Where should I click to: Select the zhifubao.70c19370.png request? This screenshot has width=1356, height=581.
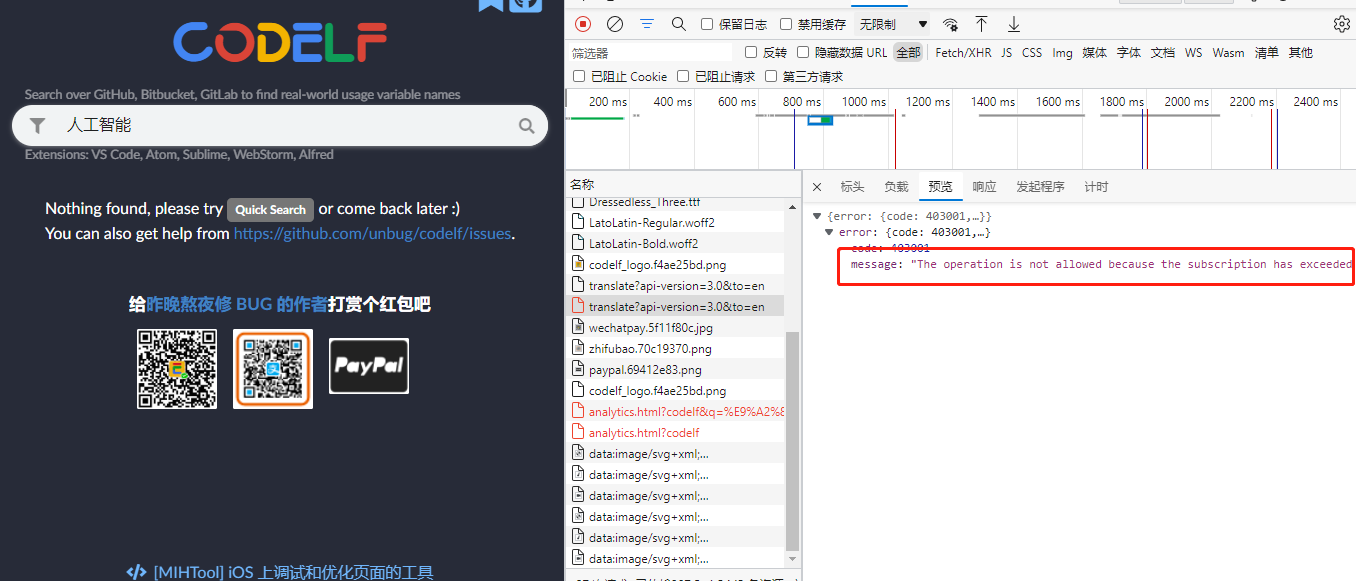pyautogui.click(x=677, y=348)
